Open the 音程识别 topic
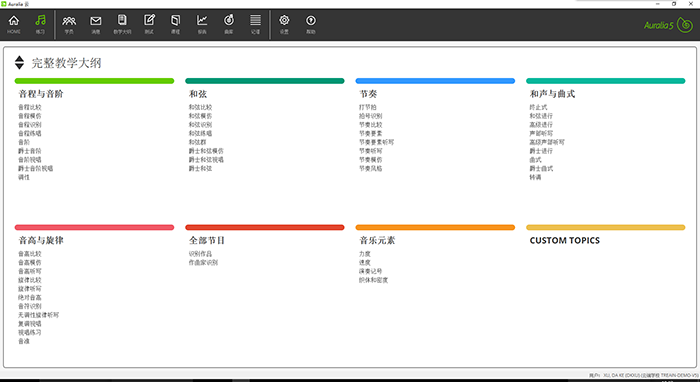Viewport: 700px width, 382px height. point(29,125)
